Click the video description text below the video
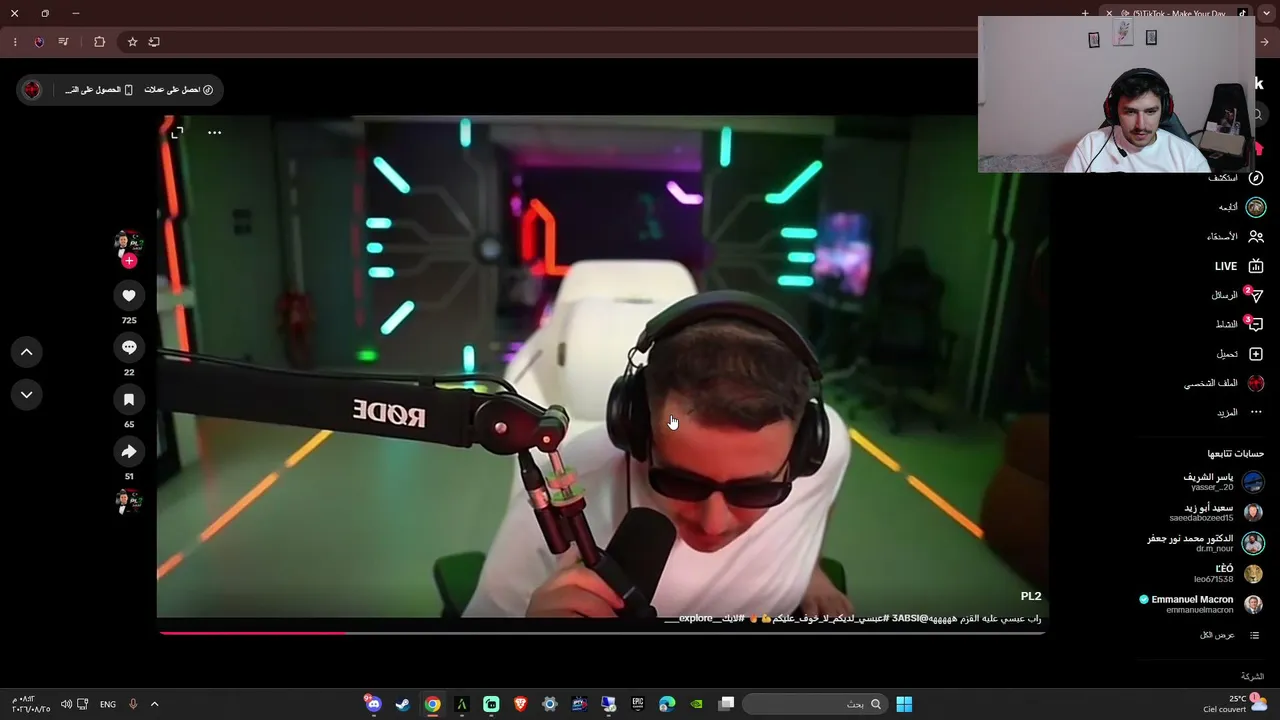Viewport: 1280px width, 720px height. click(852, 619)
